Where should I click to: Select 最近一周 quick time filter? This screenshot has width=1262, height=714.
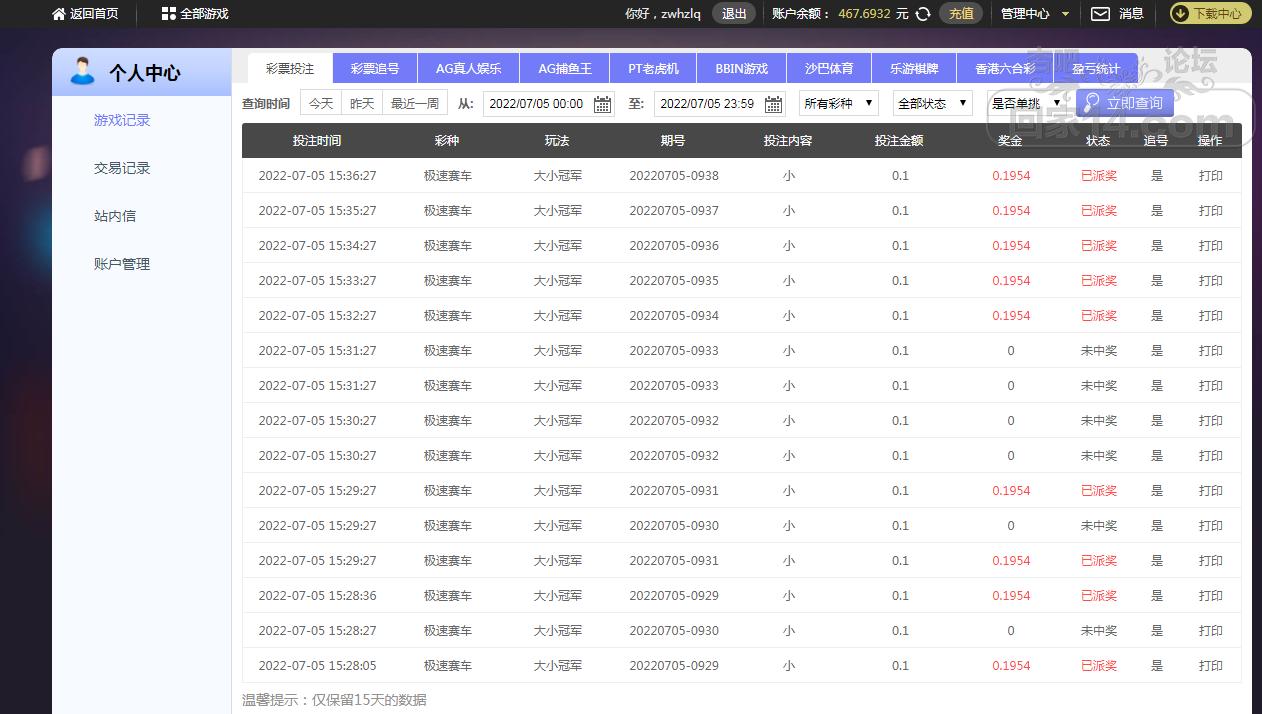415,103
